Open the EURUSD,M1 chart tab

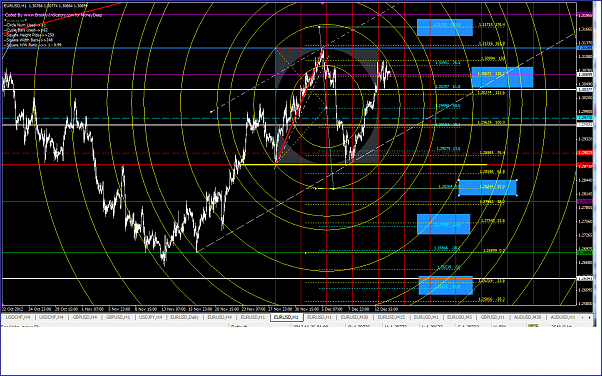coord(426,317)
